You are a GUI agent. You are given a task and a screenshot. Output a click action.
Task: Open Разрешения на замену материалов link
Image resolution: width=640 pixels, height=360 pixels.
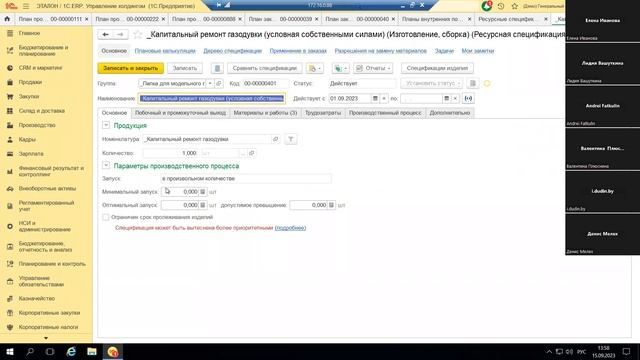pyautogui.click(x=380, y=51)
